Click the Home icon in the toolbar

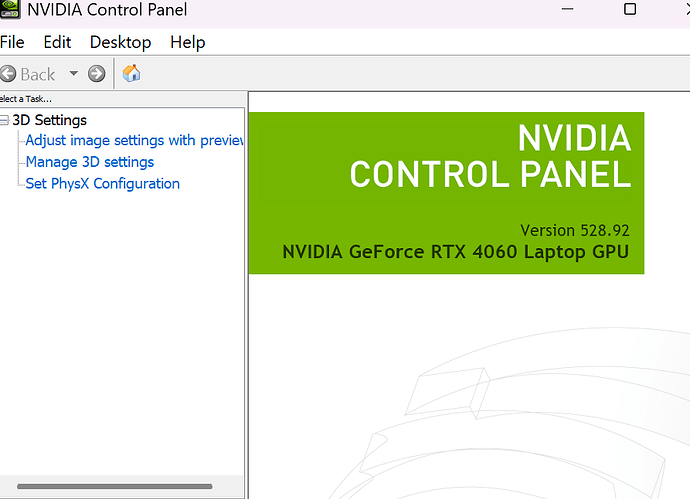click(131, 73)
